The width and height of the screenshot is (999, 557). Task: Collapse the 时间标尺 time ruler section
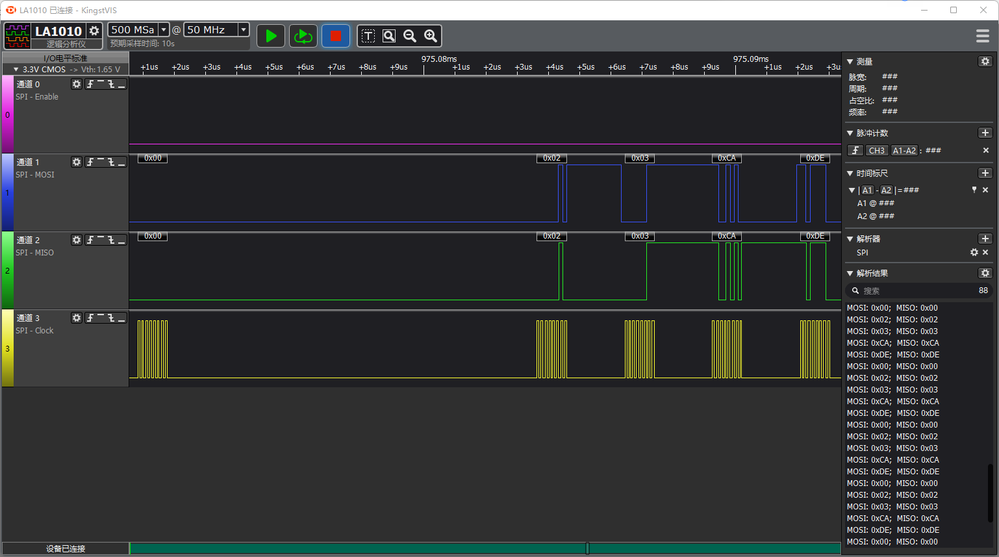(x=850, y=173)
